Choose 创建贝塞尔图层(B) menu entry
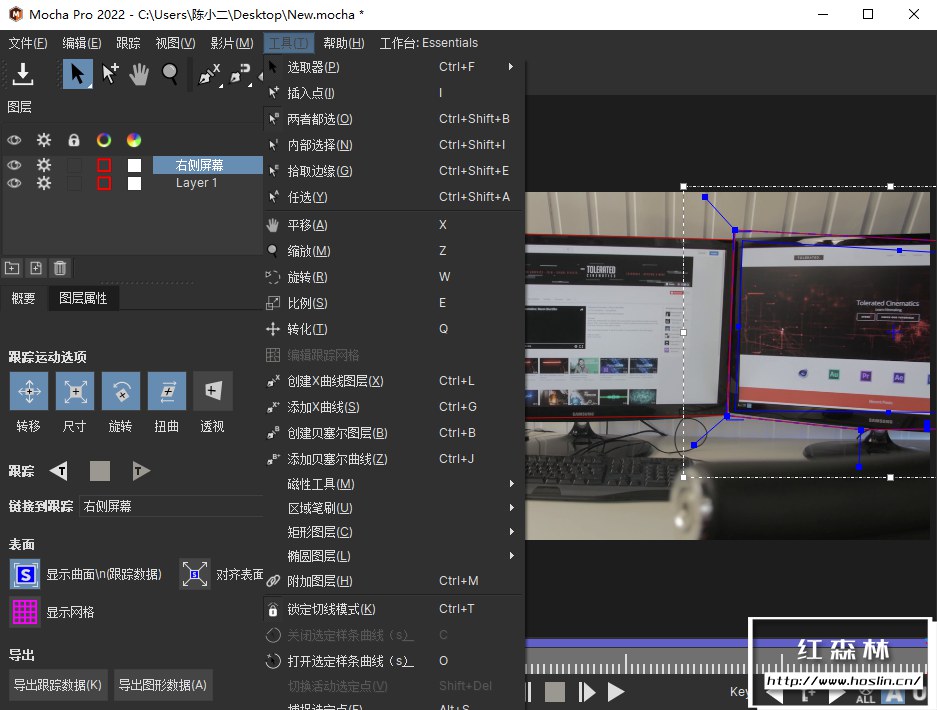The width and height of the screenshot is (937, 710). click(394, 433)
